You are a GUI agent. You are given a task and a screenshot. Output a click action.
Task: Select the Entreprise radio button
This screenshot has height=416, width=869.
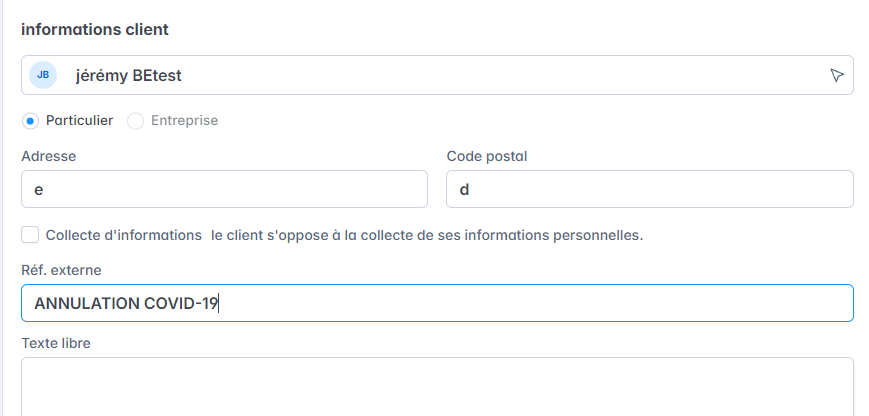(135, 121)
